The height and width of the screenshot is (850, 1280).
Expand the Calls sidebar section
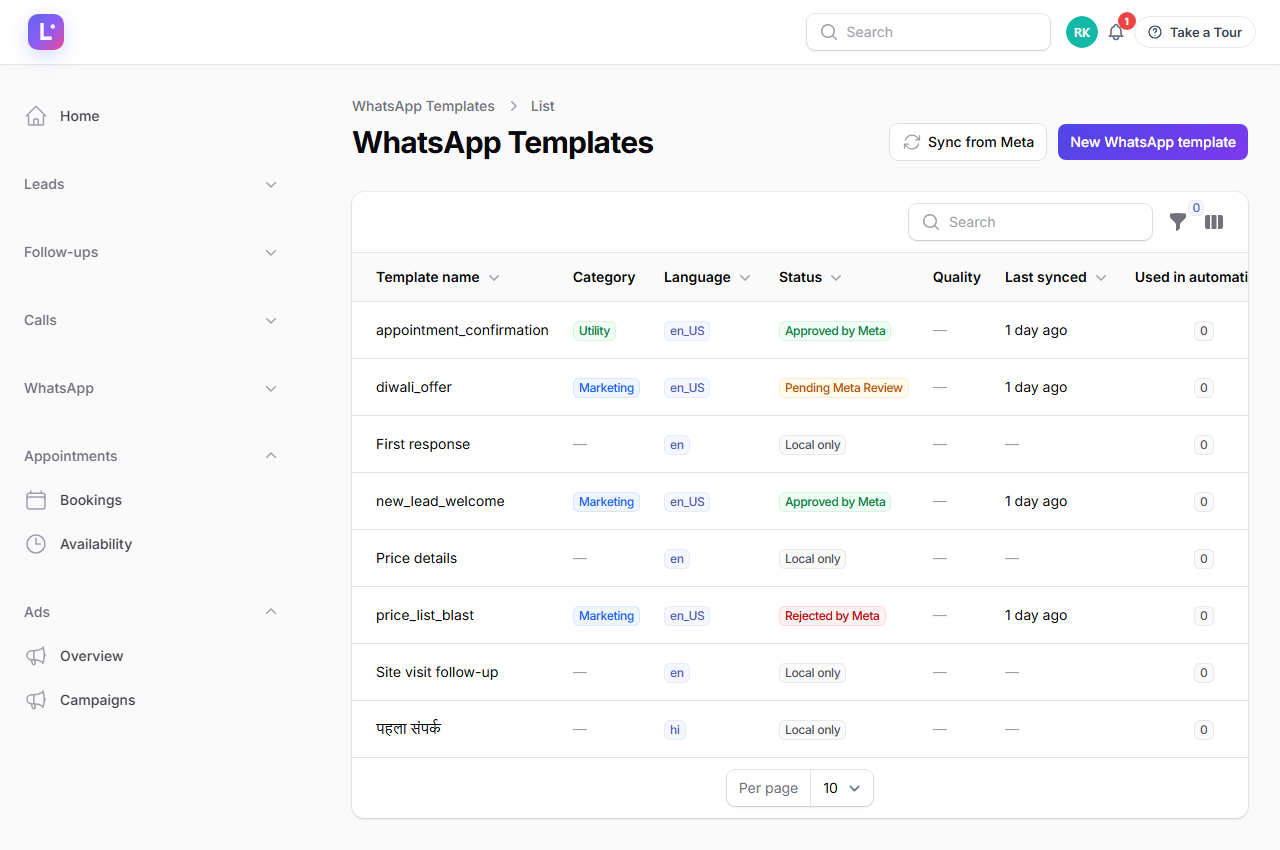(150, 320)
